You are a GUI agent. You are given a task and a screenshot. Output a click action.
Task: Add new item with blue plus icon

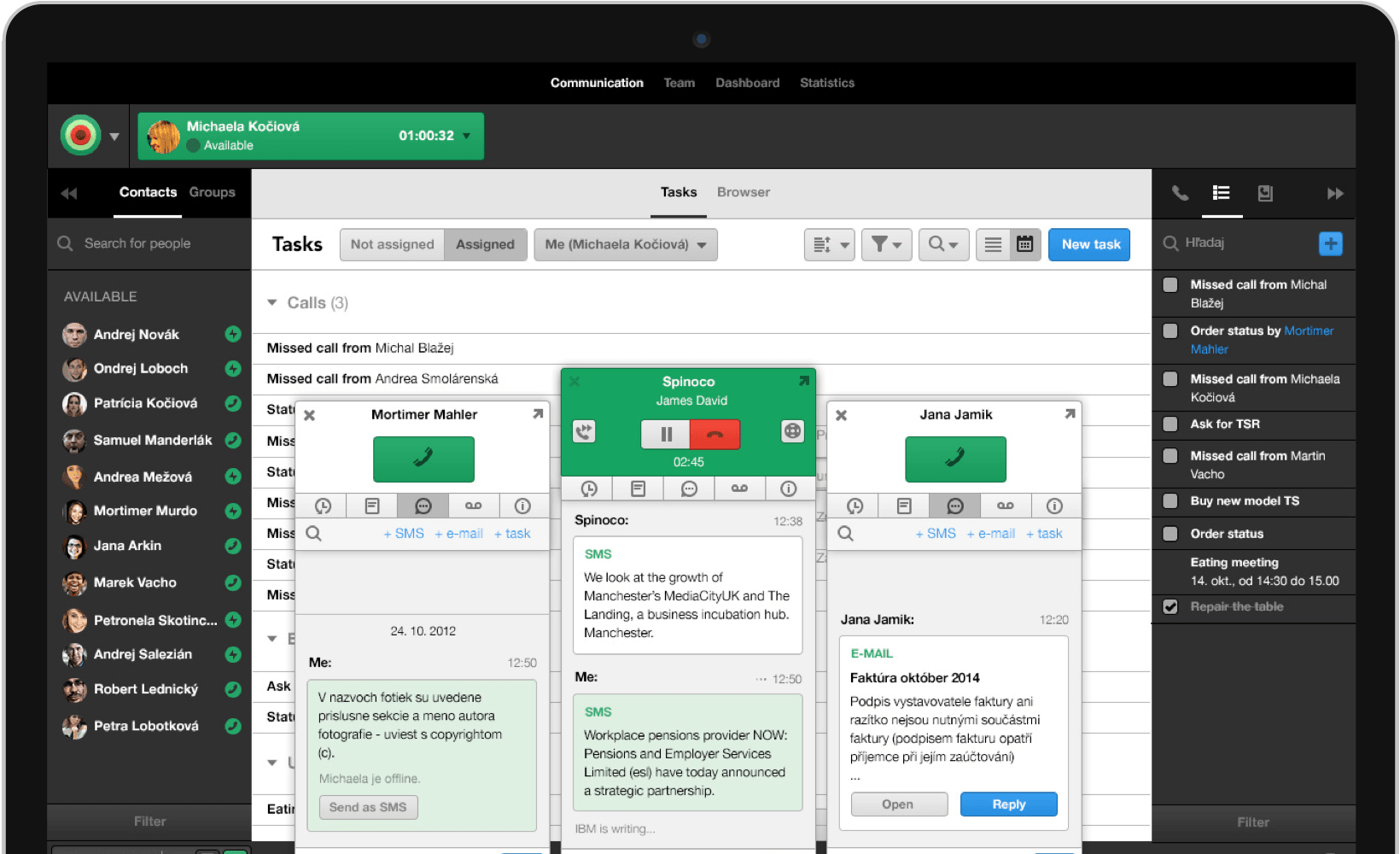(x=1330, y=243)
